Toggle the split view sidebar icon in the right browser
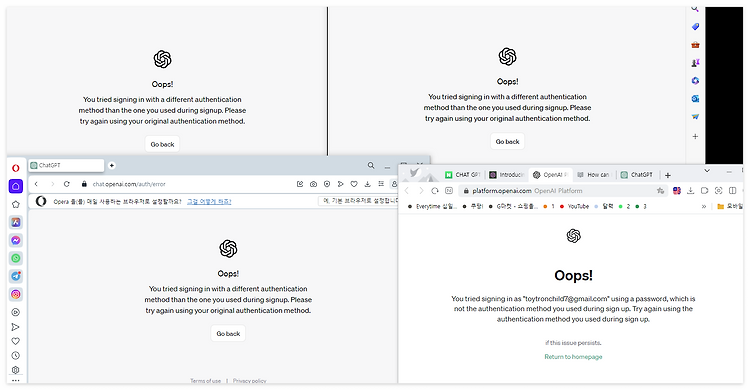This screenshot has height=390, width=750. (x=732, y=190)
